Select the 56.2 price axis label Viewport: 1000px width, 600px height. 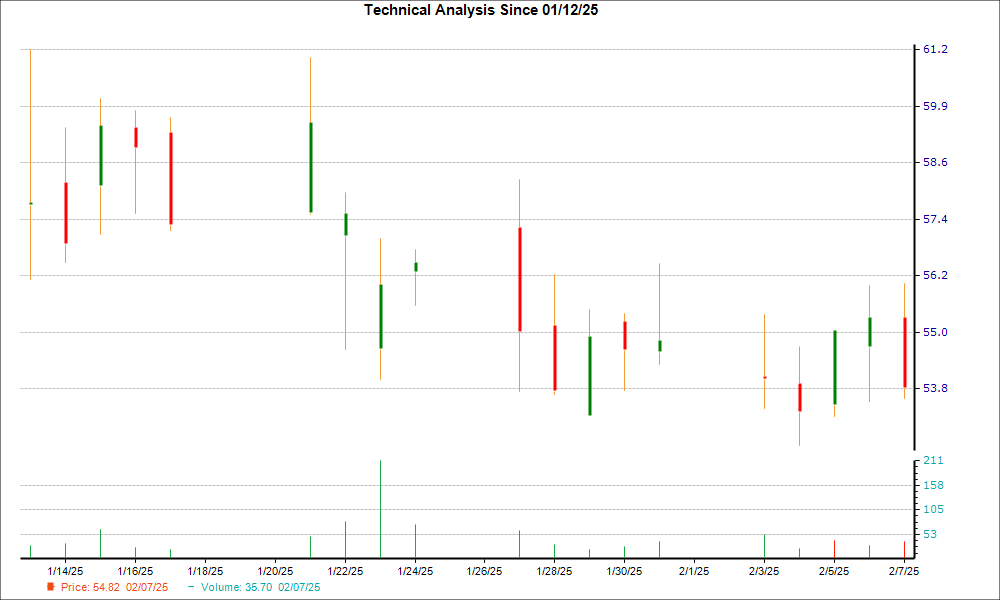tap(935, 275)
